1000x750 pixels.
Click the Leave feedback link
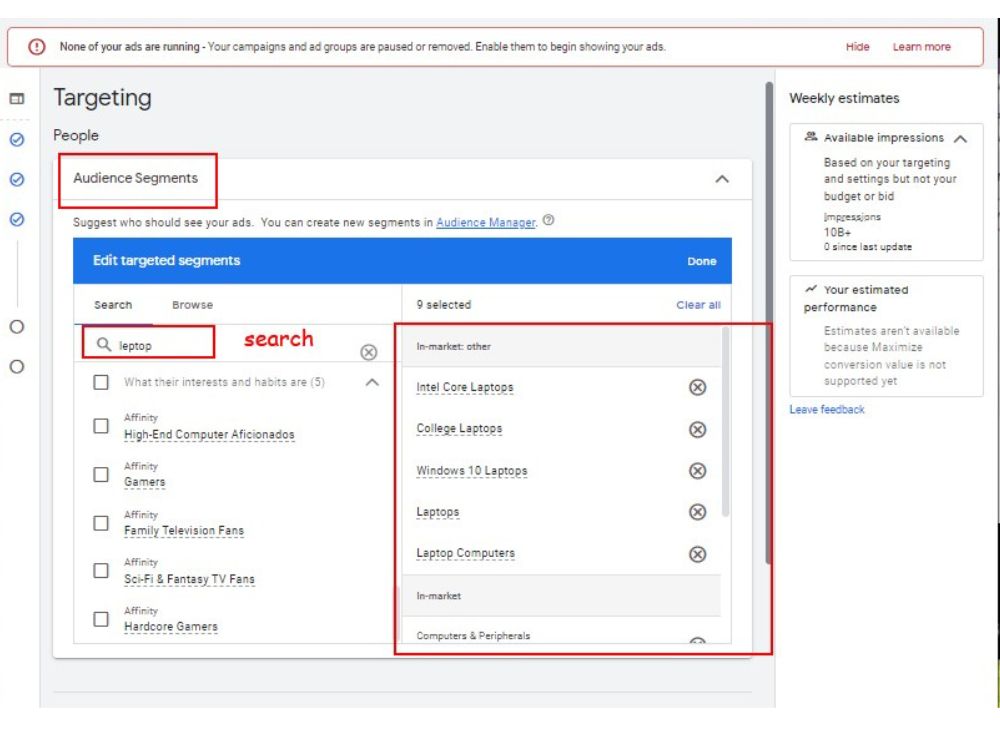(827, 409)
